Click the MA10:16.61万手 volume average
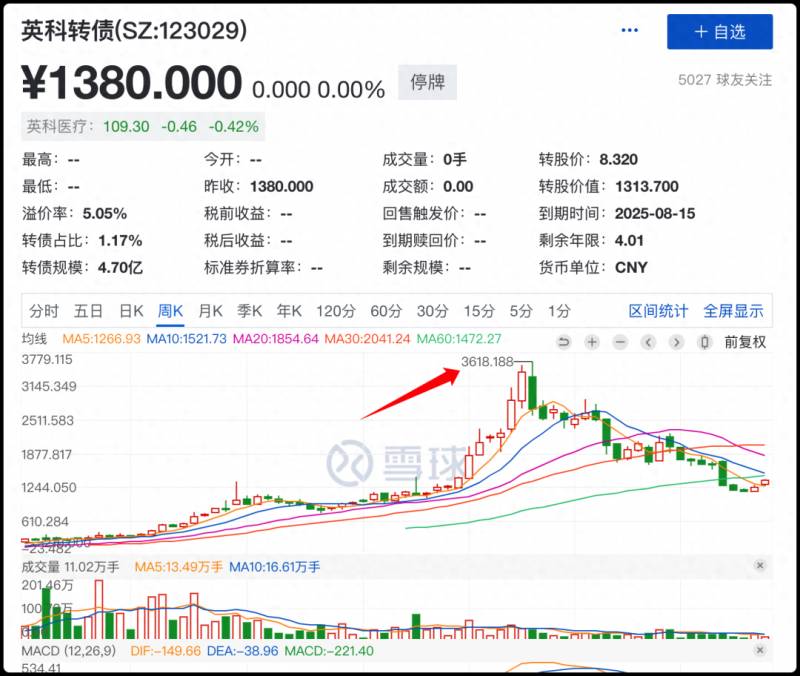This screenshot has height=676, width=800. [274, 567]
